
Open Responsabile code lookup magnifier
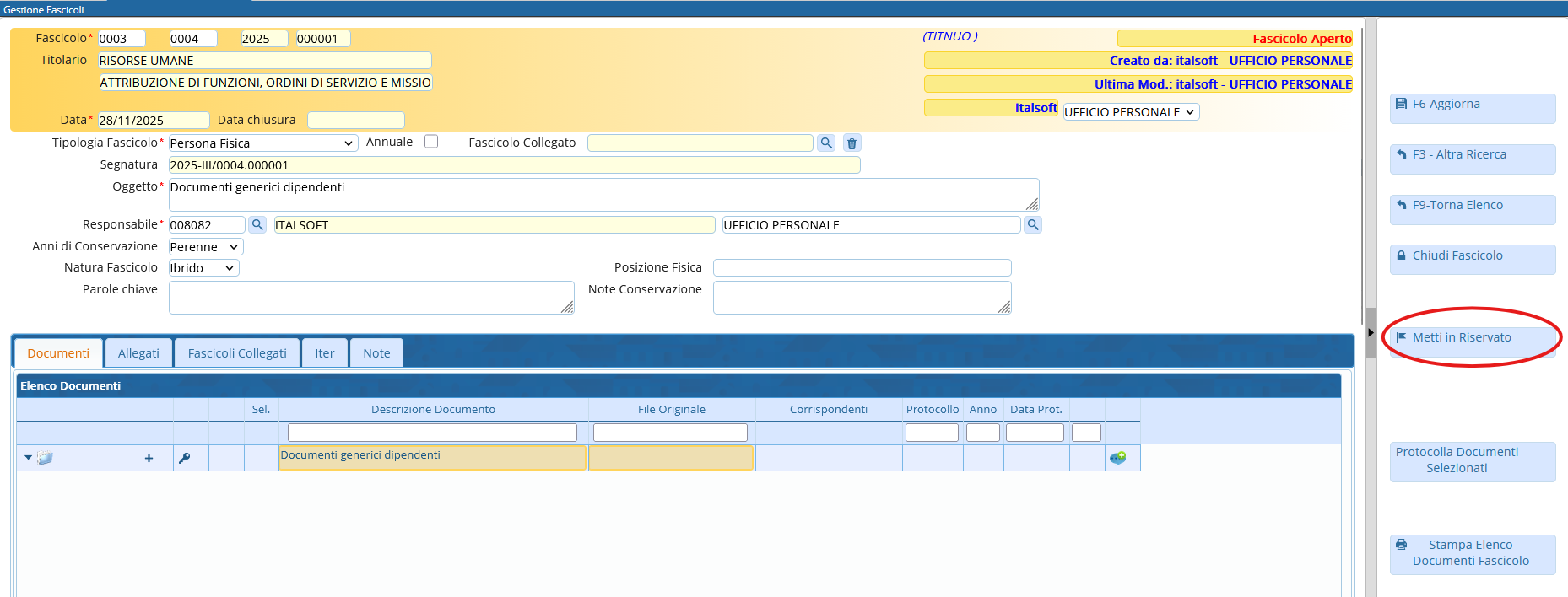pos(257,225)
